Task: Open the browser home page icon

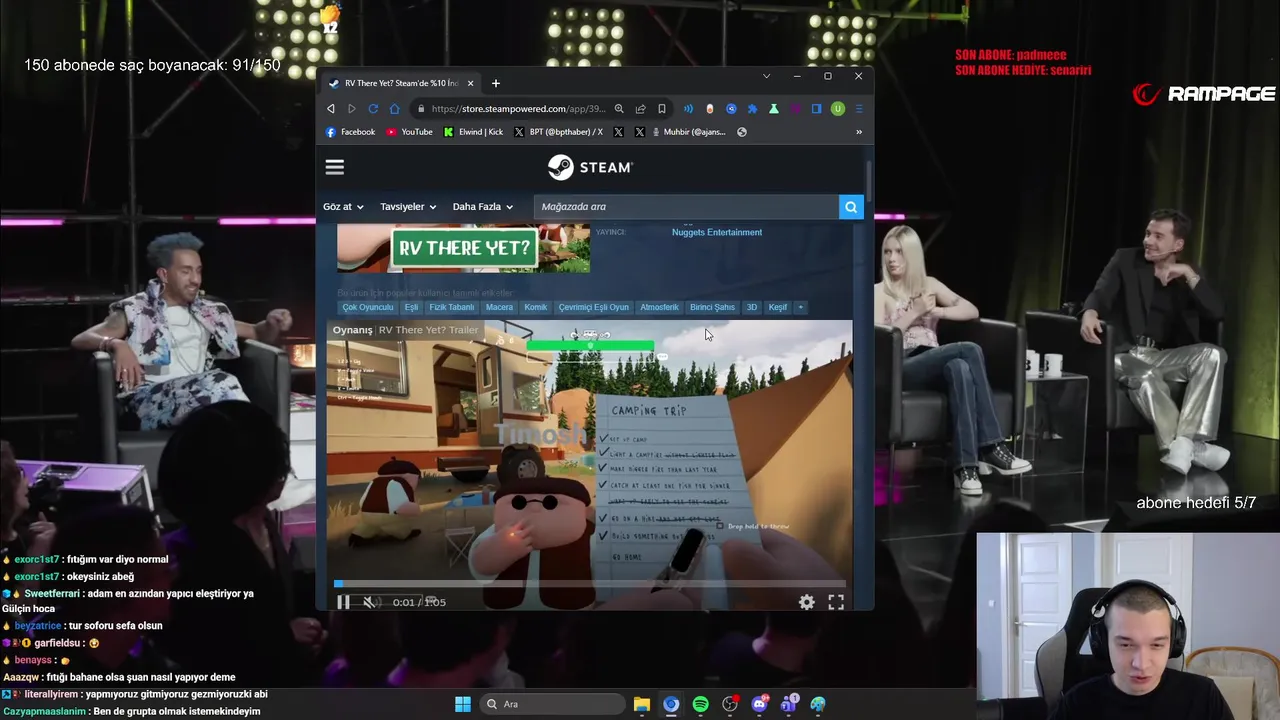Action: [394, 109]
